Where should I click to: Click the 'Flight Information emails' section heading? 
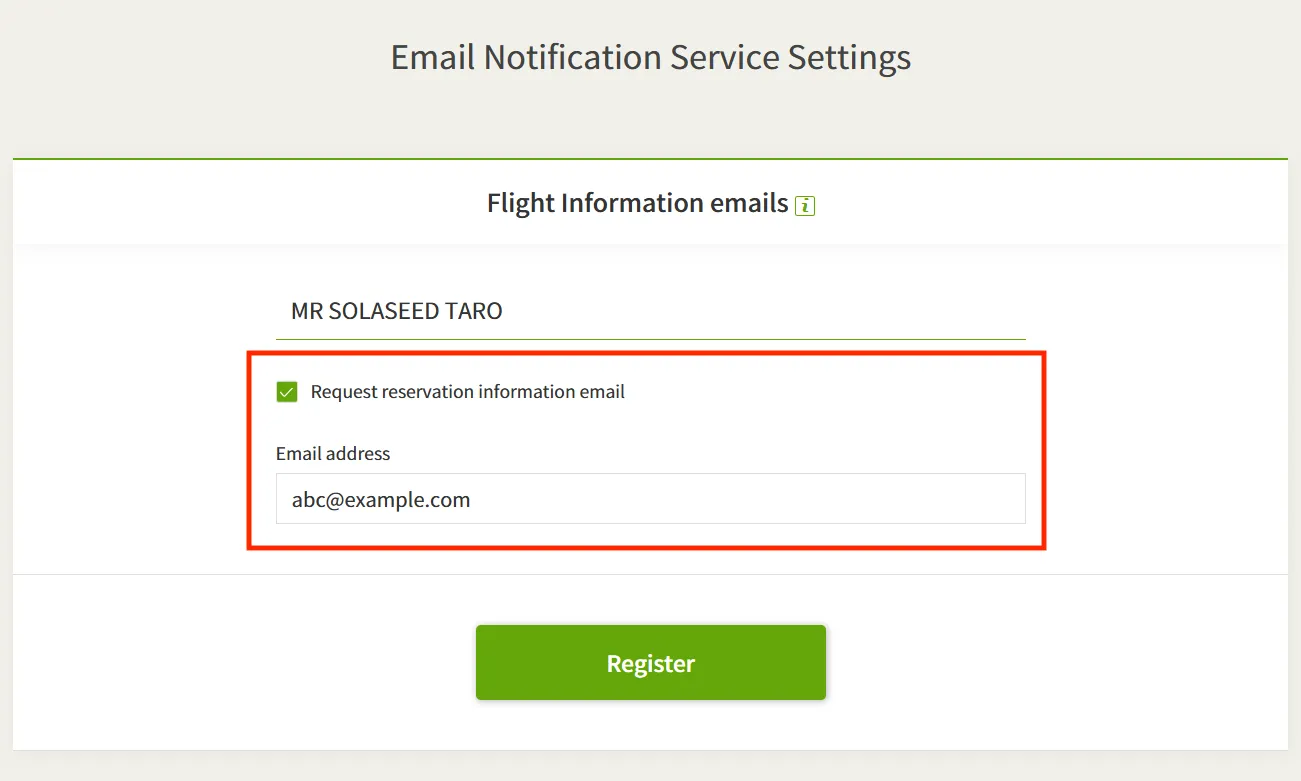coord(637,203)
